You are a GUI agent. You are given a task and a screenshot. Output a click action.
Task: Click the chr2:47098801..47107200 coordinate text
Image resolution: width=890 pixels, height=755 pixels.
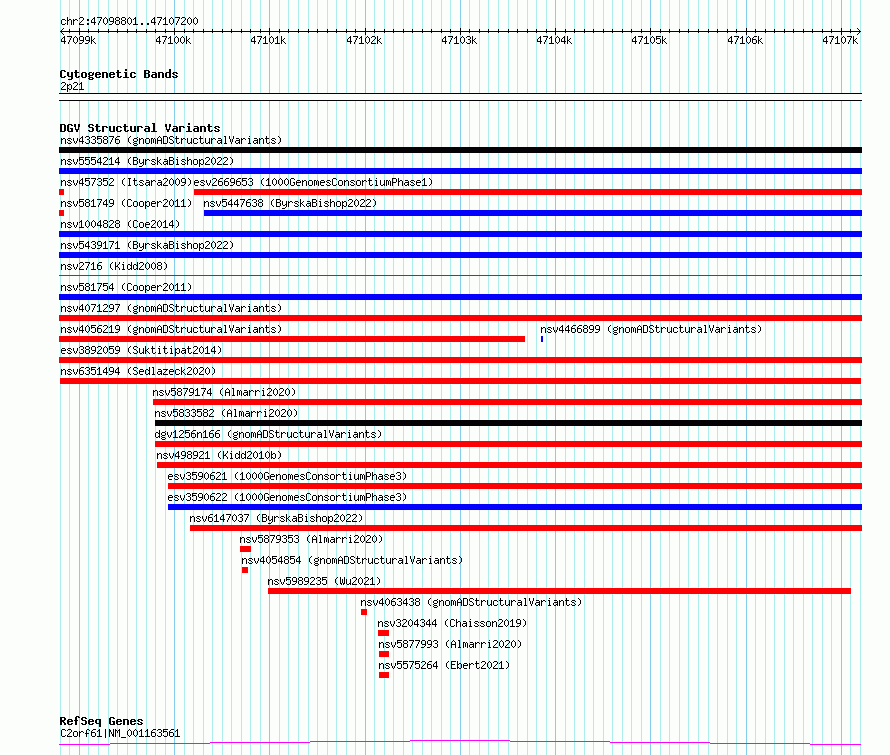[129, 21]
